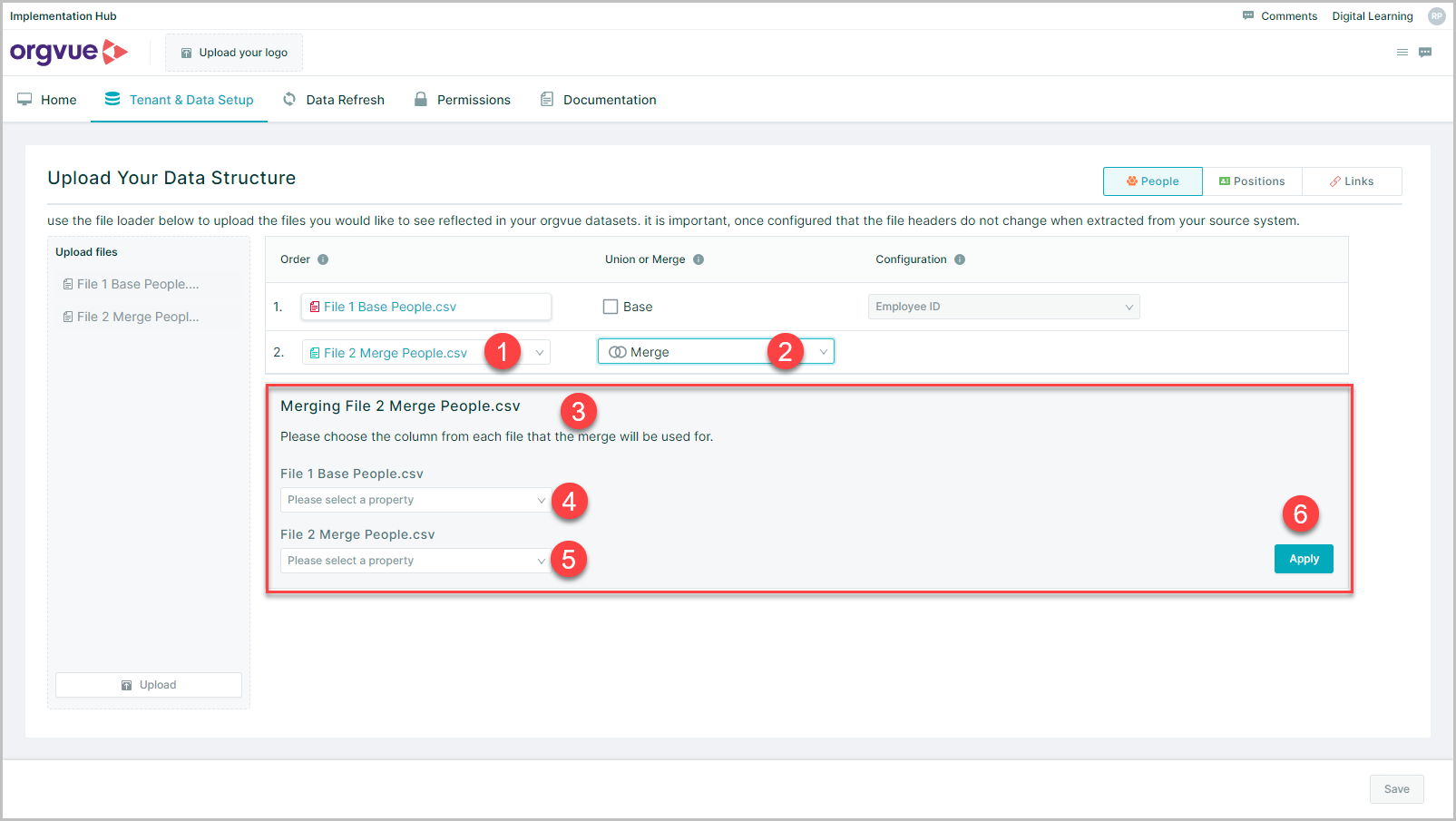Click the Merging File 2 Merge People.csv heading
Image resolution: width=1456 pixels, height=821 pixels.
point(400,406)
